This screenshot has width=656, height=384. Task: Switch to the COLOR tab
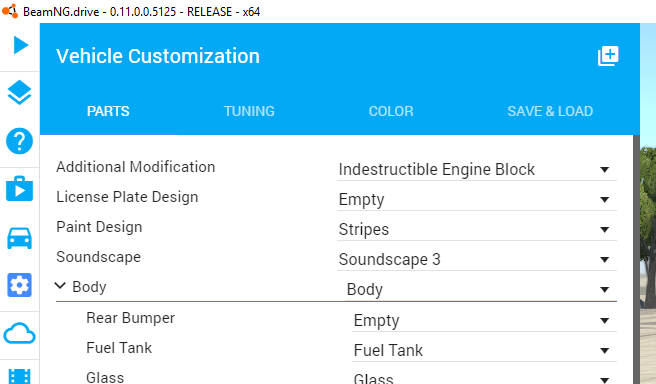[391, 111]
